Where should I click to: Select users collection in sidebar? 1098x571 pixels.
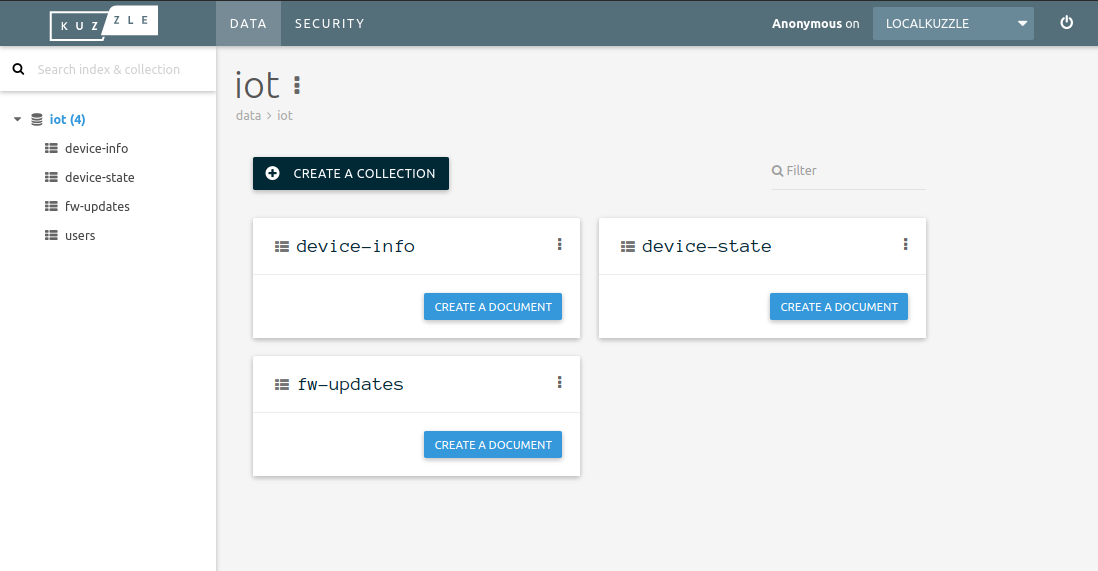tap(80, 236)
